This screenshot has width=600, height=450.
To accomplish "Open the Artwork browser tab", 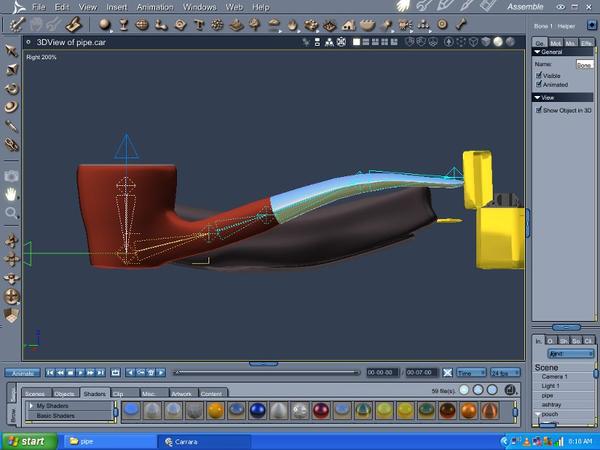I will pyautogui.click(x=181, y=393).
